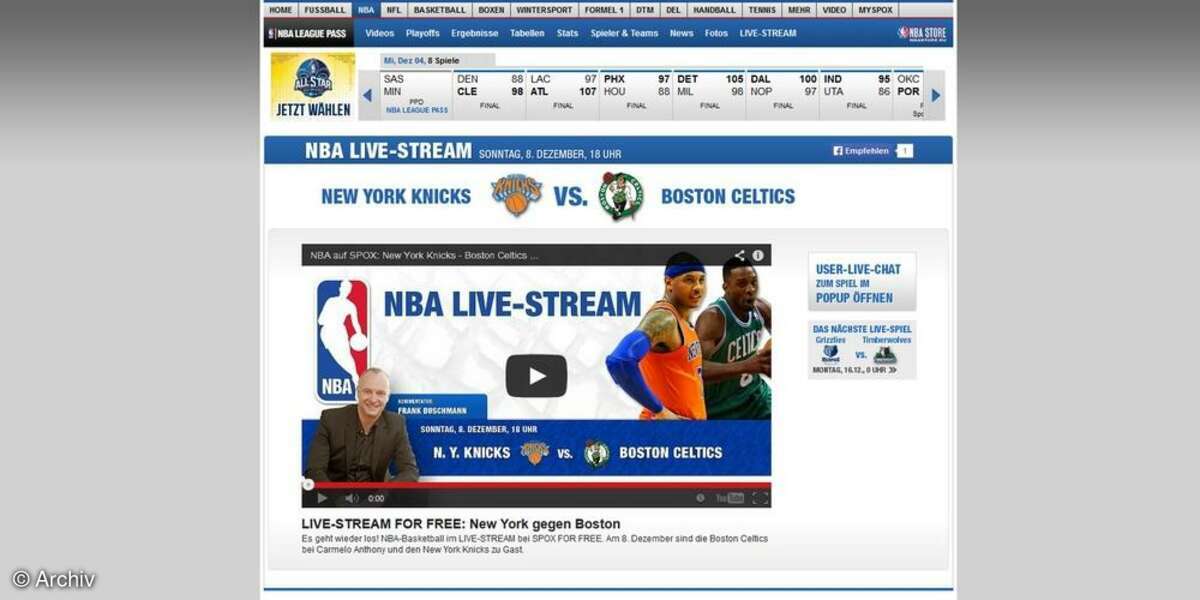Expand the MEHR menu tab
This screenshot has height=600, width=1200.
pyautogui.click(x=799, y=10)
